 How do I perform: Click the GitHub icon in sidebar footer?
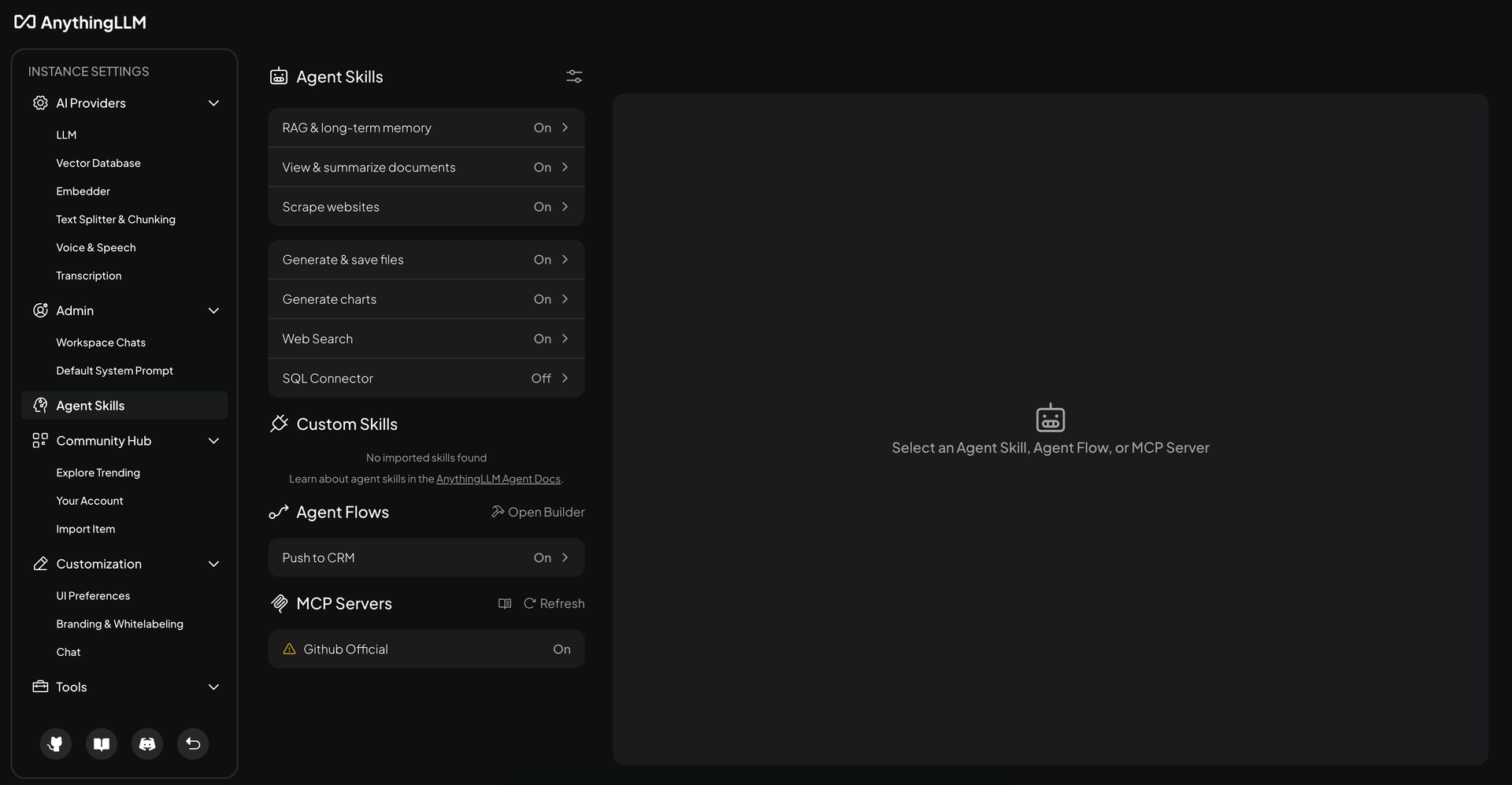tap(56, 744)
